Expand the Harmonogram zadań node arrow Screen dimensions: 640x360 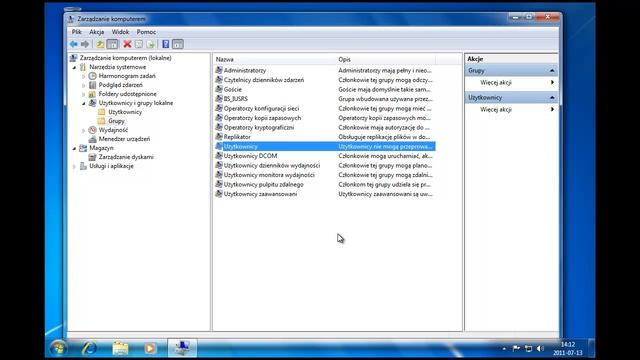[x=84, y=76]
